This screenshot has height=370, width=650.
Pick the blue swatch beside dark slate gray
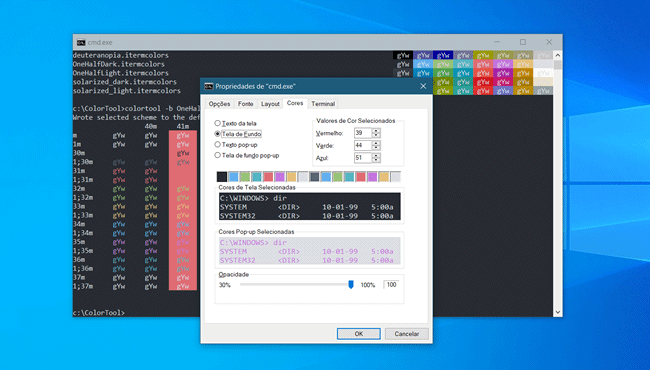[x=326, y=177]
